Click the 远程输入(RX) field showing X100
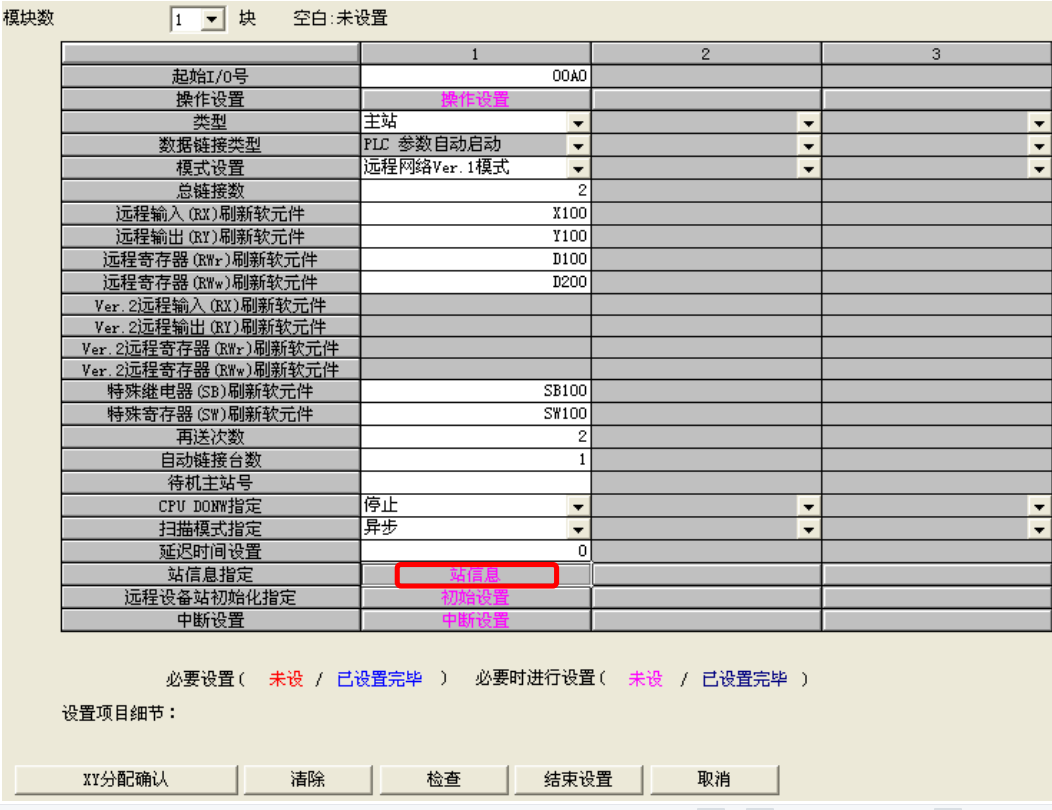 (475, 213)
